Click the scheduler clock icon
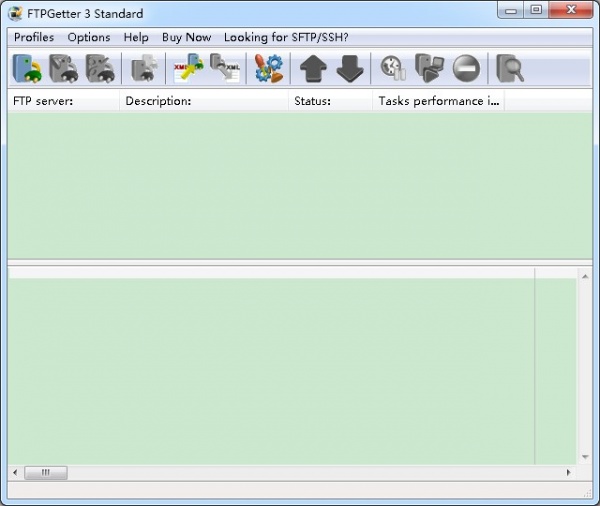600x506 pixels. click(392, 68)
